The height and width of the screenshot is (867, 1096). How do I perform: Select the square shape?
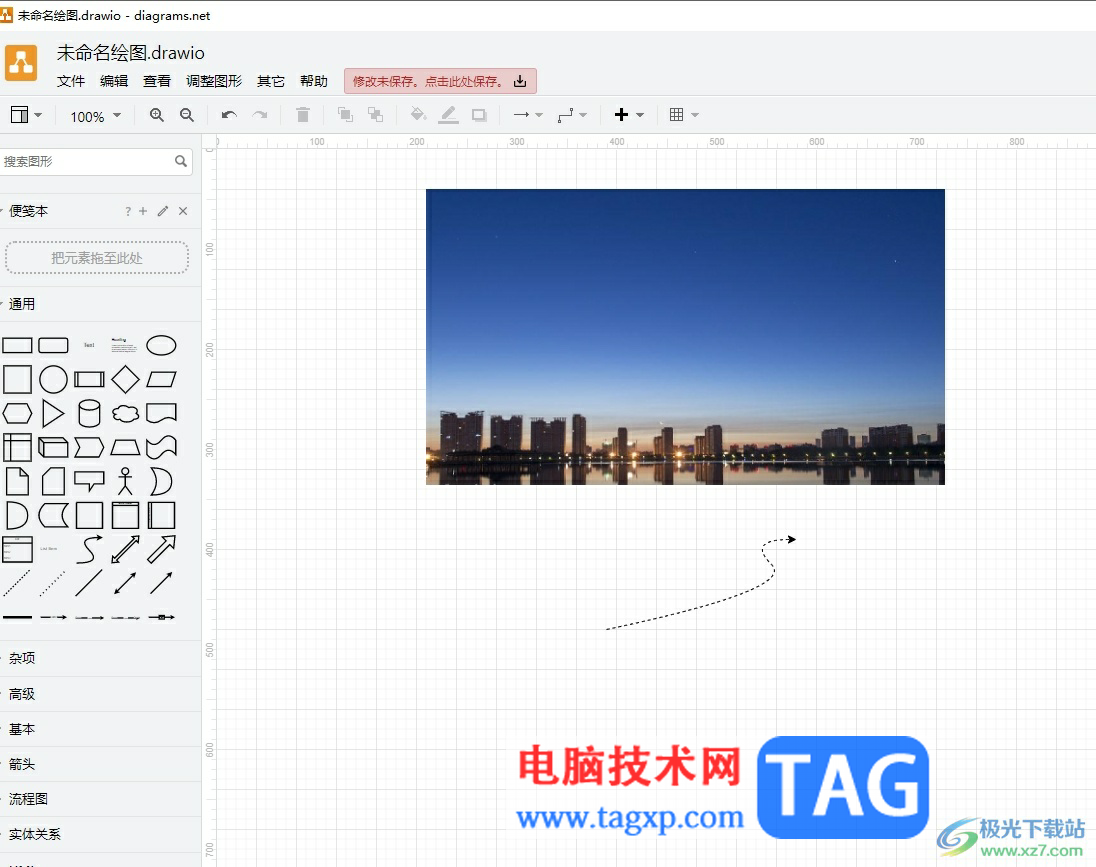tap(17, 380)
